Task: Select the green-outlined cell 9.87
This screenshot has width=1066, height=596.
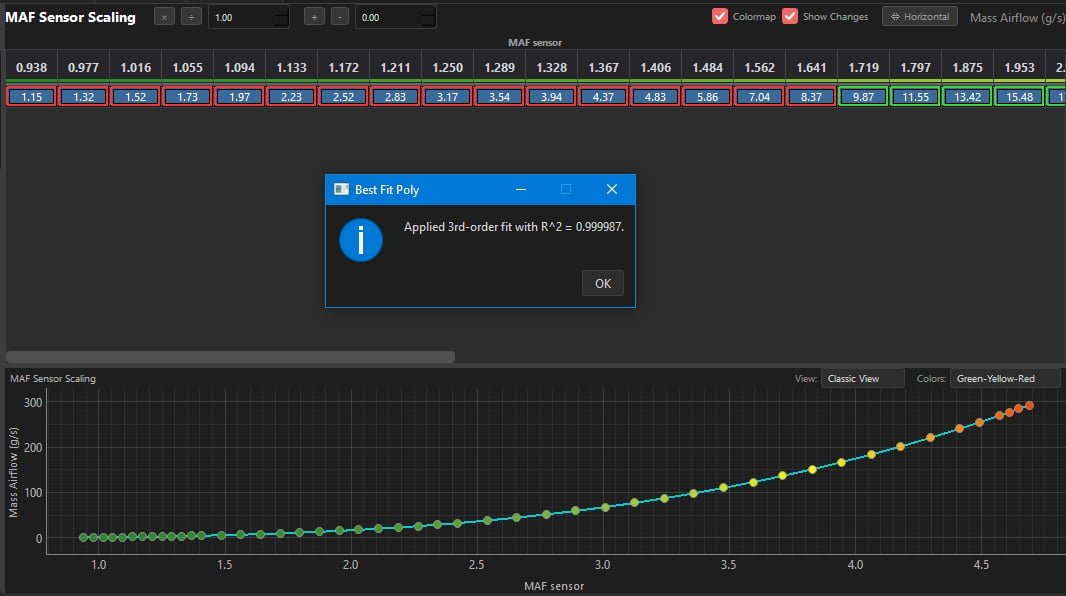Action: coord(863,97)
